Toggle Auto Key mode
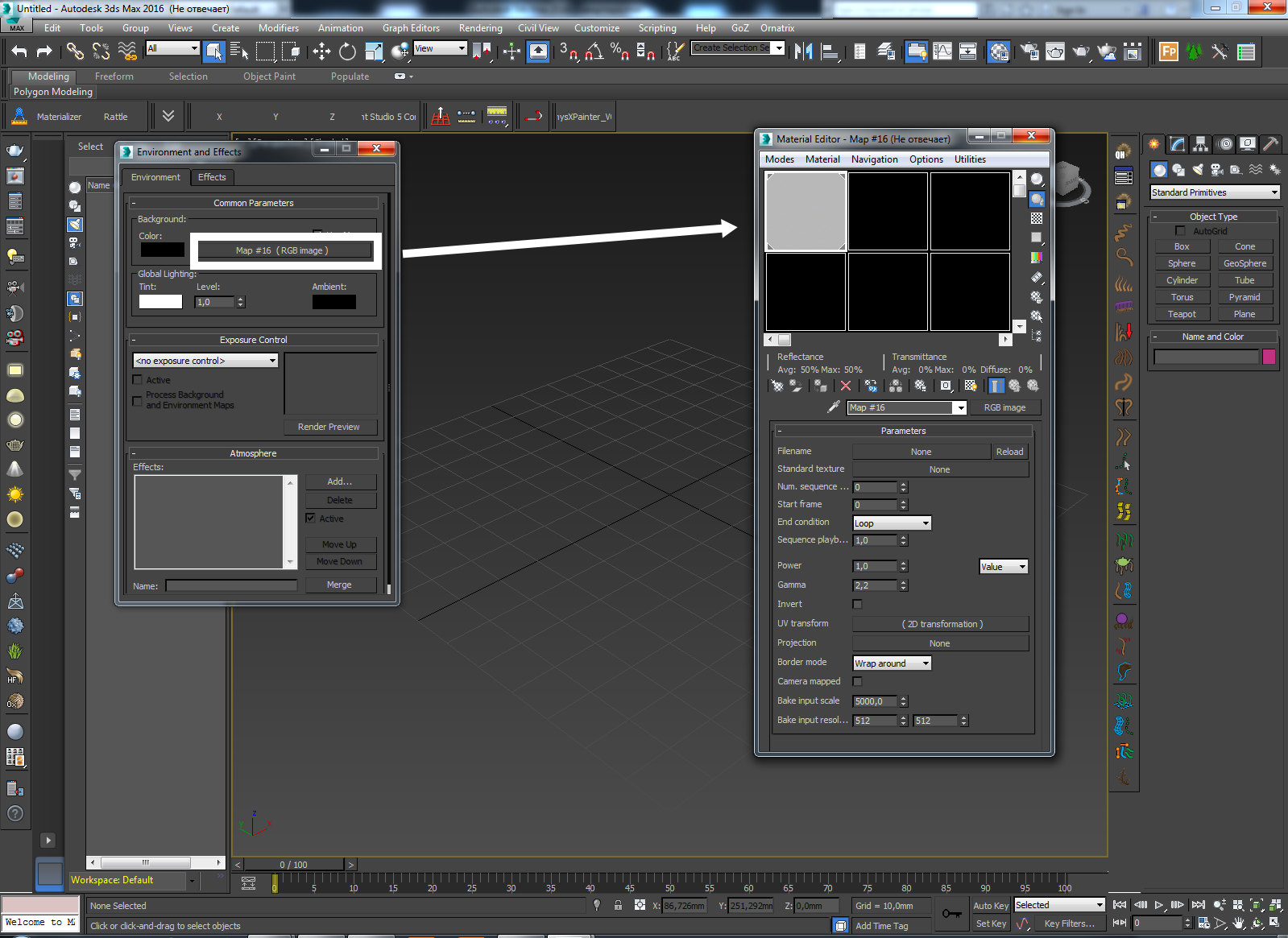This screenshot has height=938, width=1288. 991,906
